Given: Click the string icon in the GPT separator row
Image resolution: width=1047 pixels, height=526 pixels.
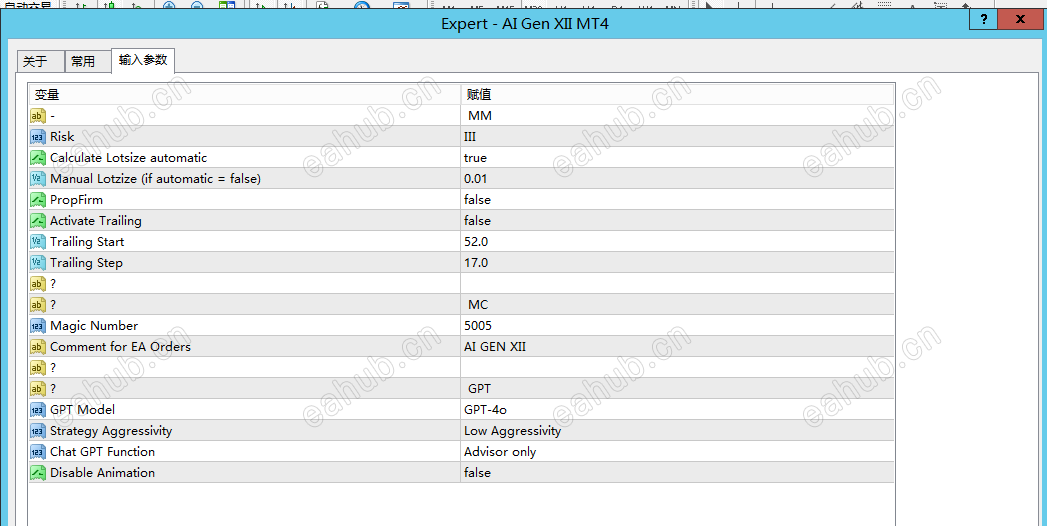Looking at the screenshot, I should point(37,388).
